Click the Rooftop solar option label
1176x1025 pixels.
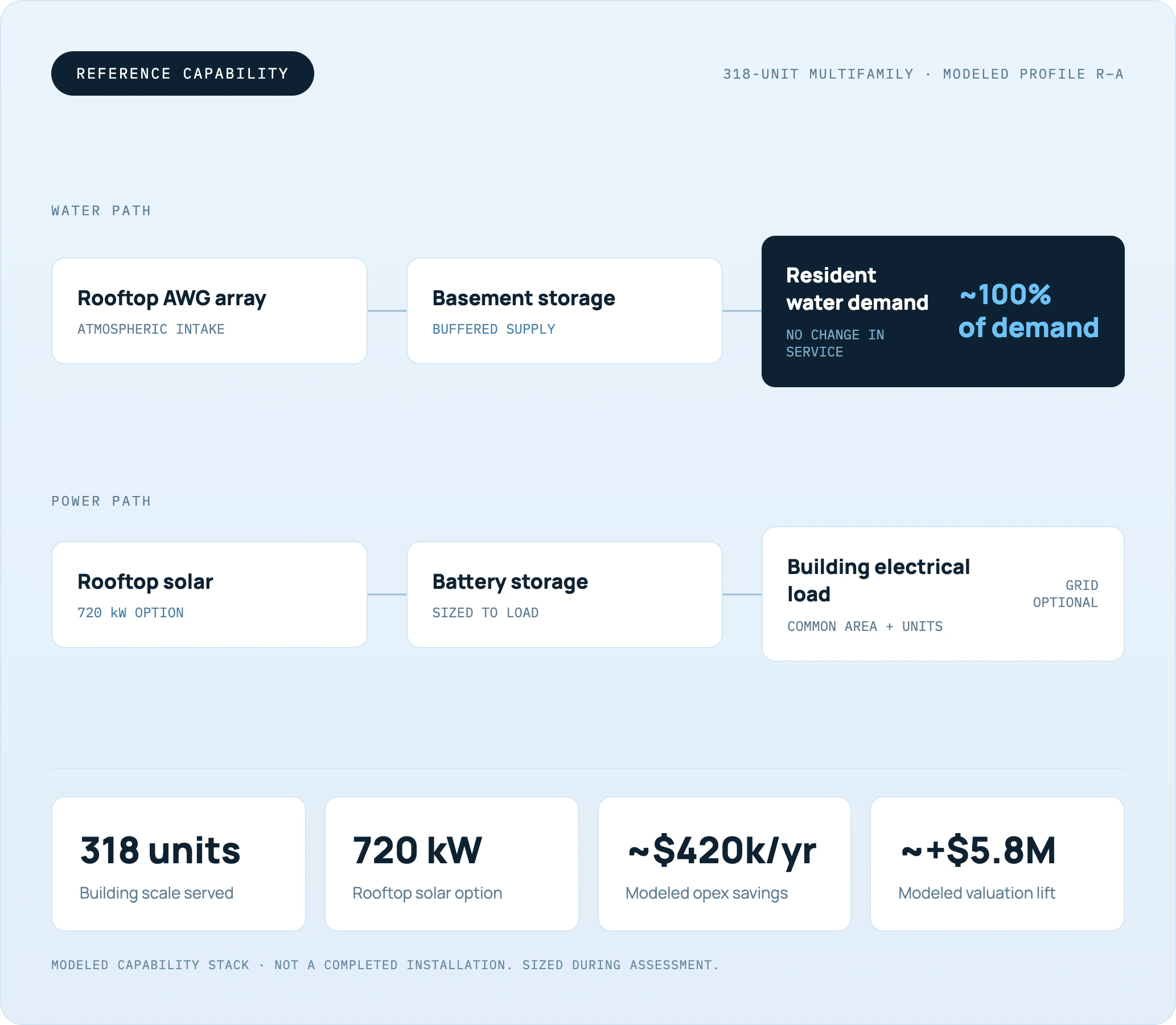point(427,893)
